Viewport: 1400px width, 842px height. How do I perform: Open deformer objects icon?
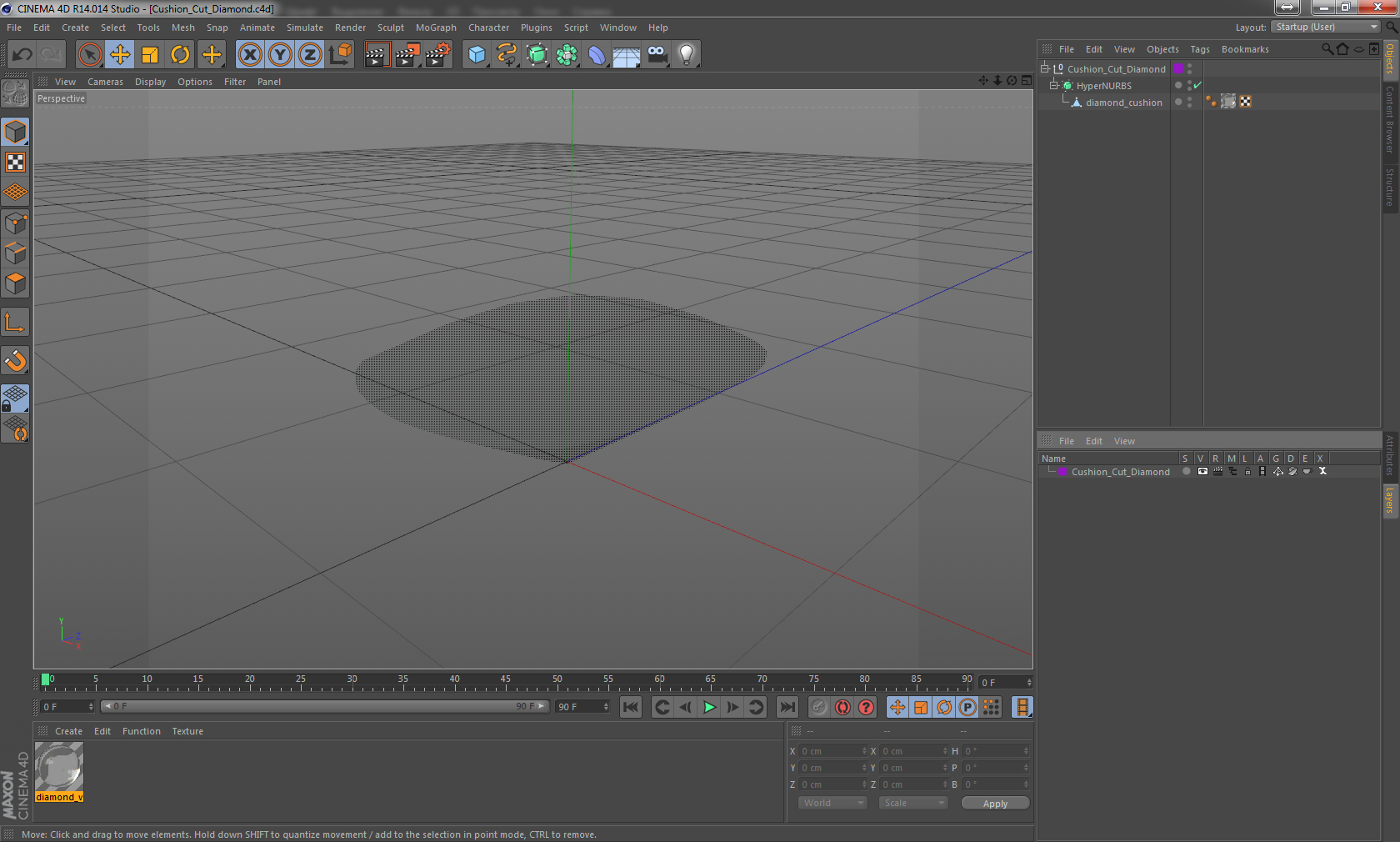(597, 55)
